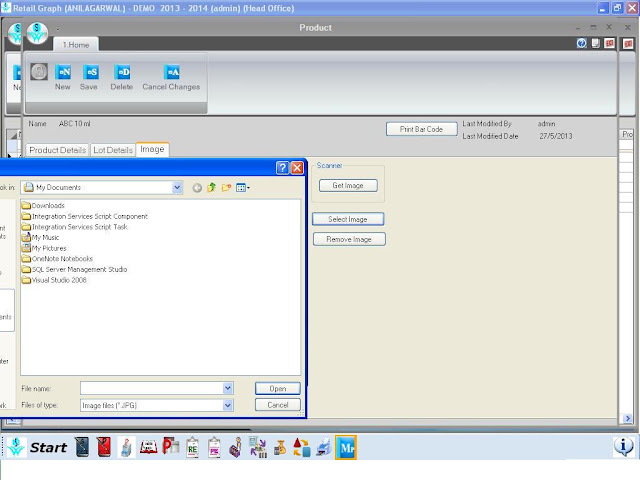This screenshot has width=640, height=480.
Task: Expand the Look in My Documents dropdown
Action: coord(177,187)
